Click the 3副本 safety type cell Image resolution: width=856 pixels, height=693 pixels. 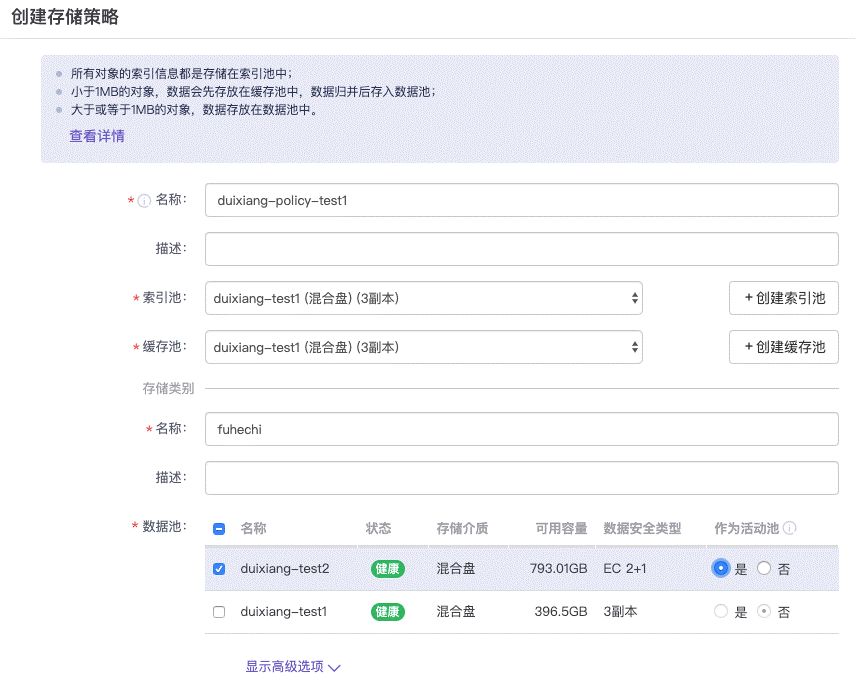620,611
